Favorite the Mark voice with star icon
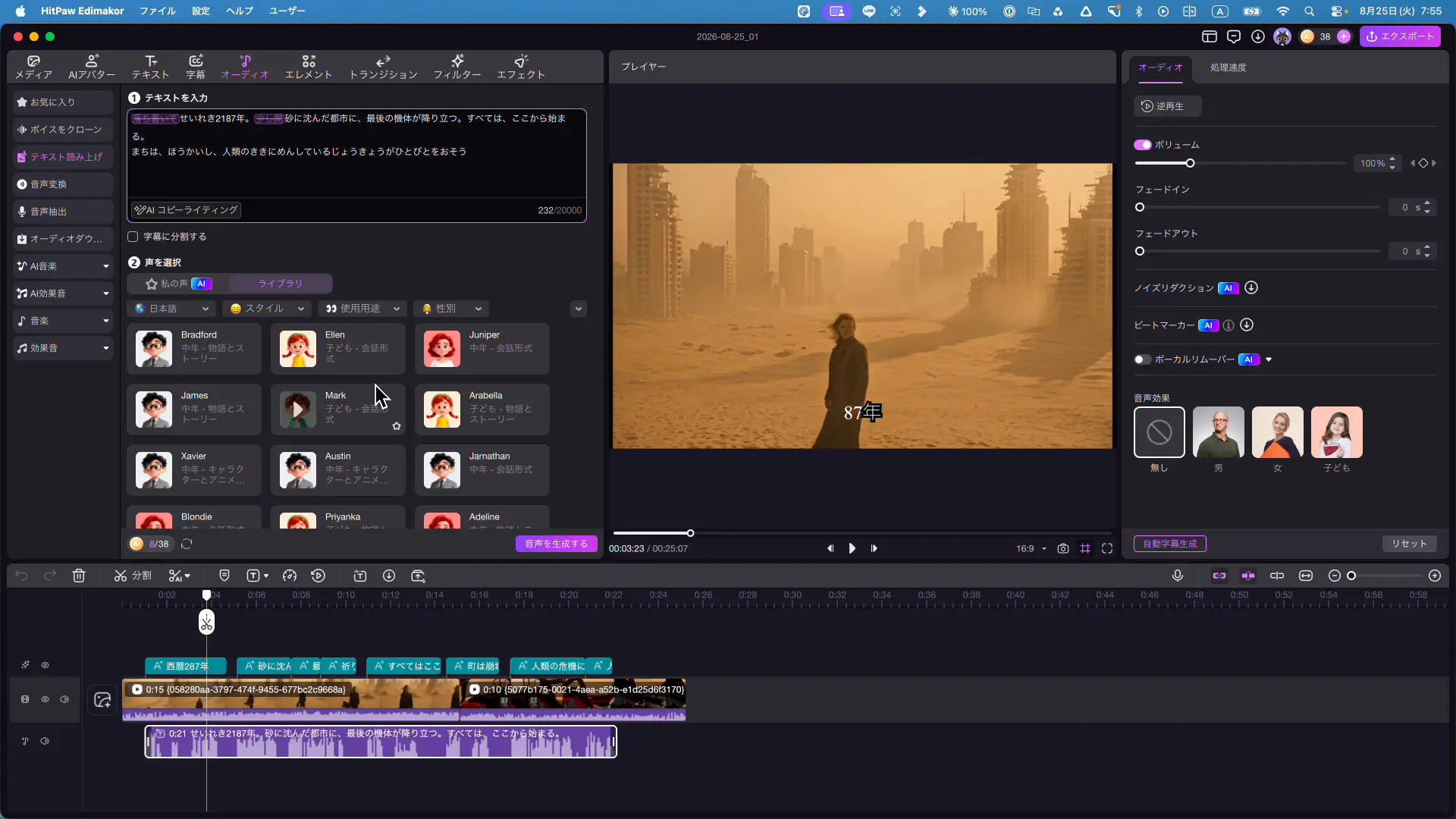This screenshot has height=819, width=1456. pyautogui.click(x=397, y=426)
